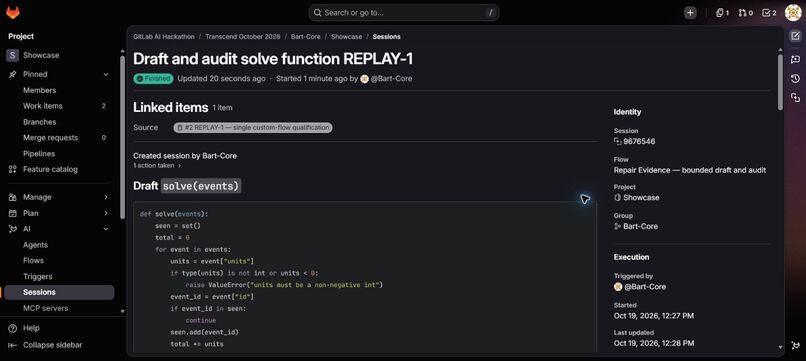Open Showcase project link under Identity

[641, 197]
